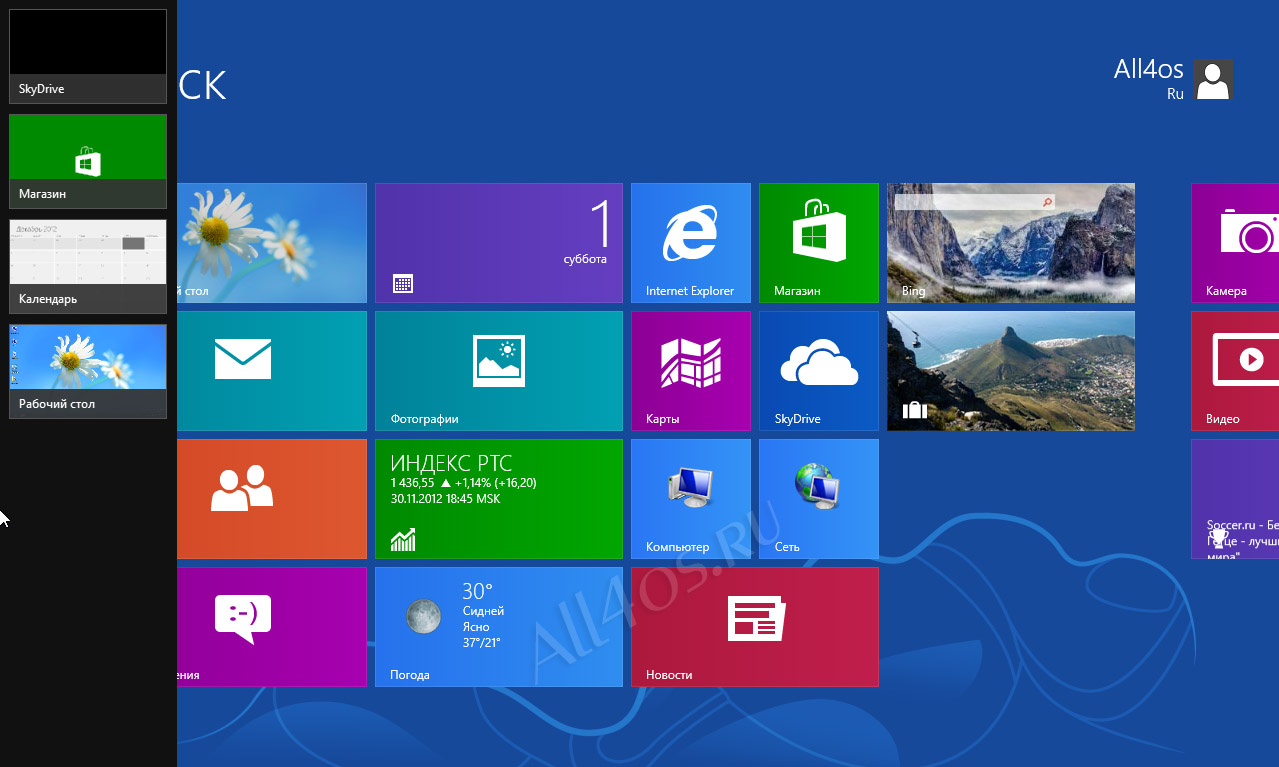Switch to Рабочий стол in the app switcher
This screenshot has height=767, width=1279.
(x=88, y=371)
